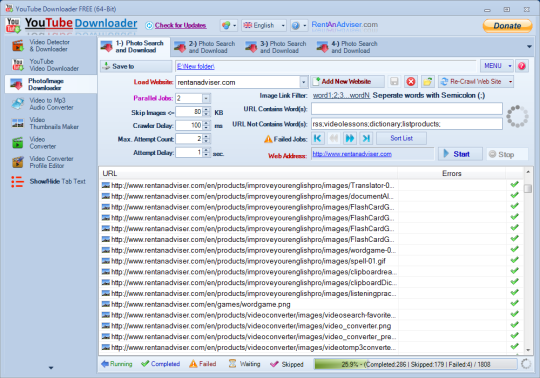This screenshot has width=540, height=378.
Task: Select Photo/Image Downloader sidebar item
Action: pos(50,84)
